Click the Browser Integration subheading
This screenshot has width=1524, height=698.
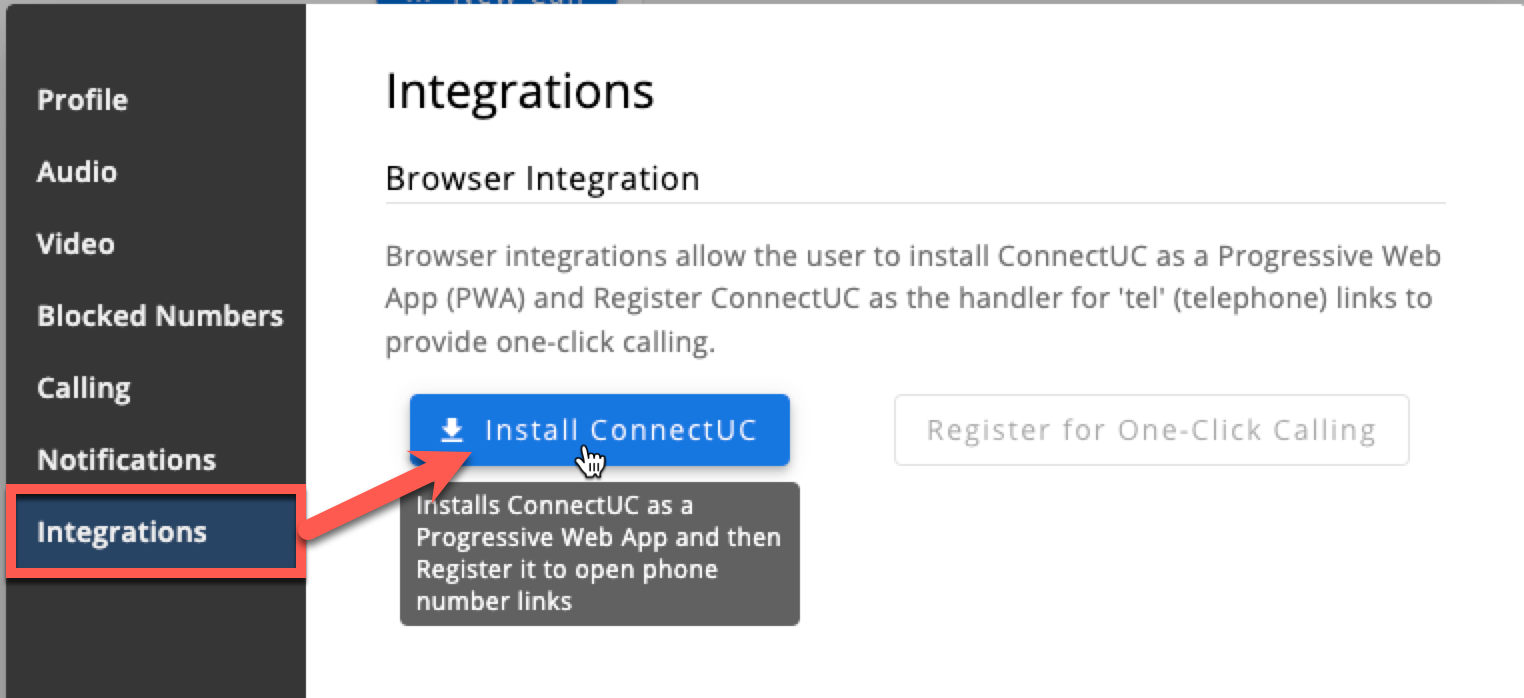[x=543, y=179]
